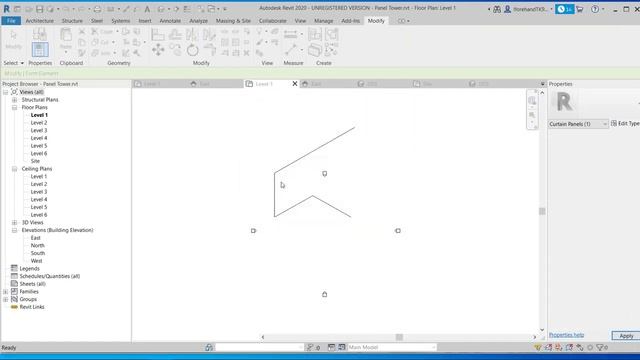Click the editable-only status bar icon
This screenshot has width=640, height=360.
point(310,347)
